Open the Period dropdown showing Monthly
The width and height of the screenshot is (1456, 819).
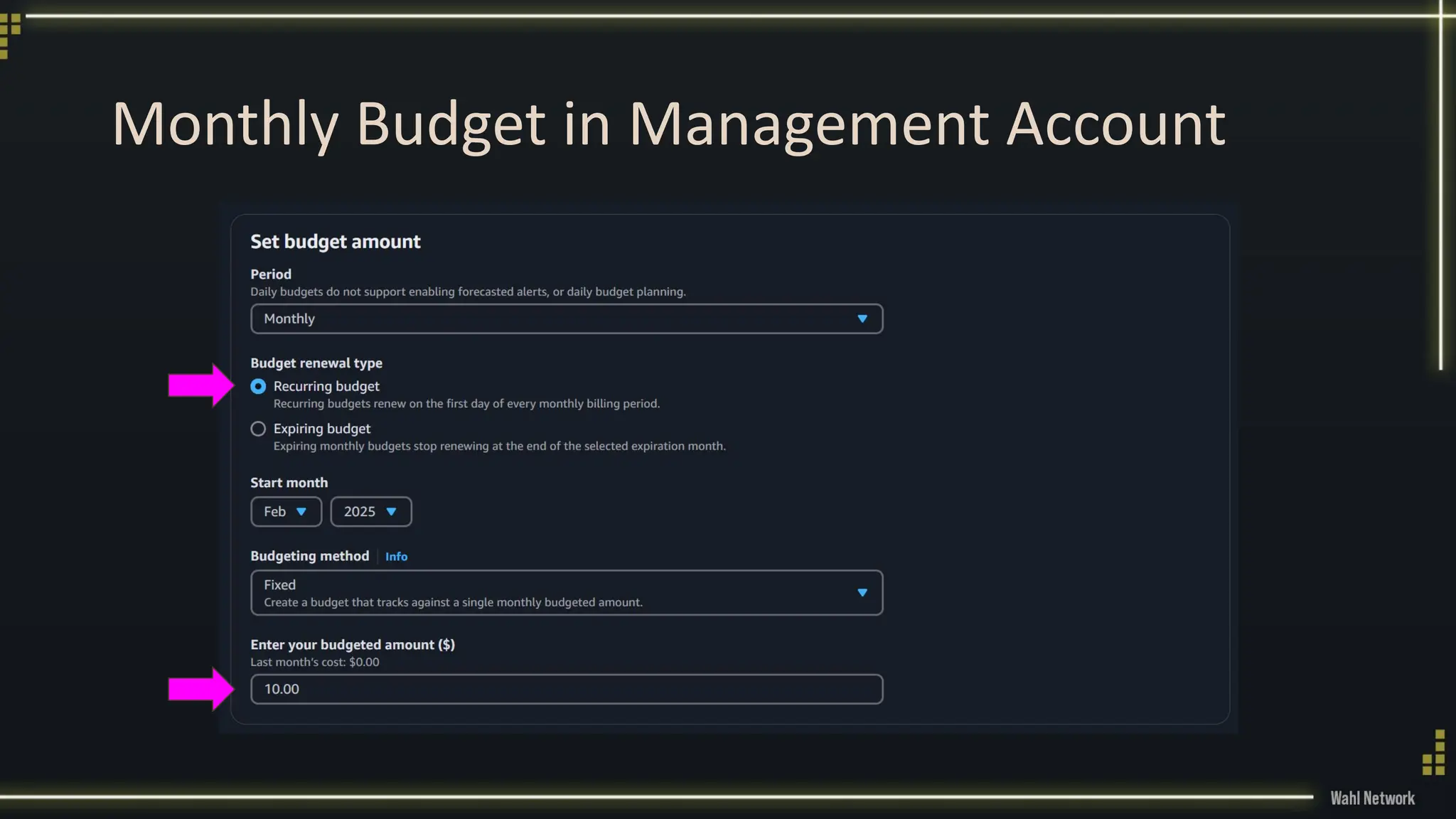click(567, 318)
